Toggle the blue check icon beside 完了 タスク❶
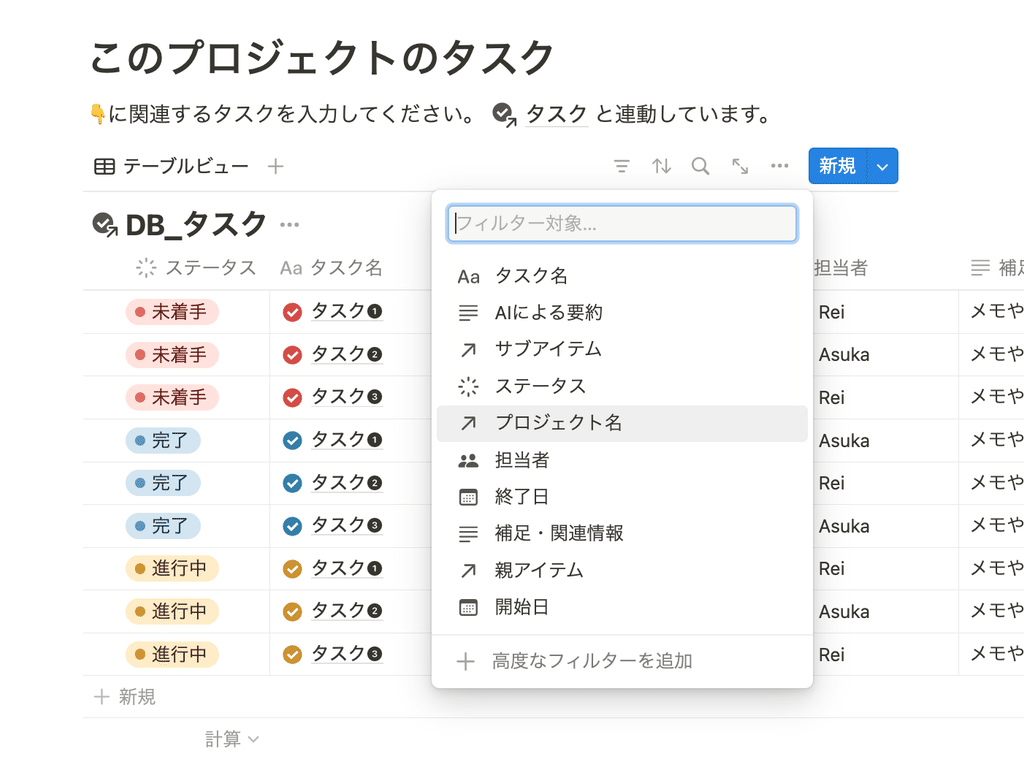1024x770 pixels. 292,440
